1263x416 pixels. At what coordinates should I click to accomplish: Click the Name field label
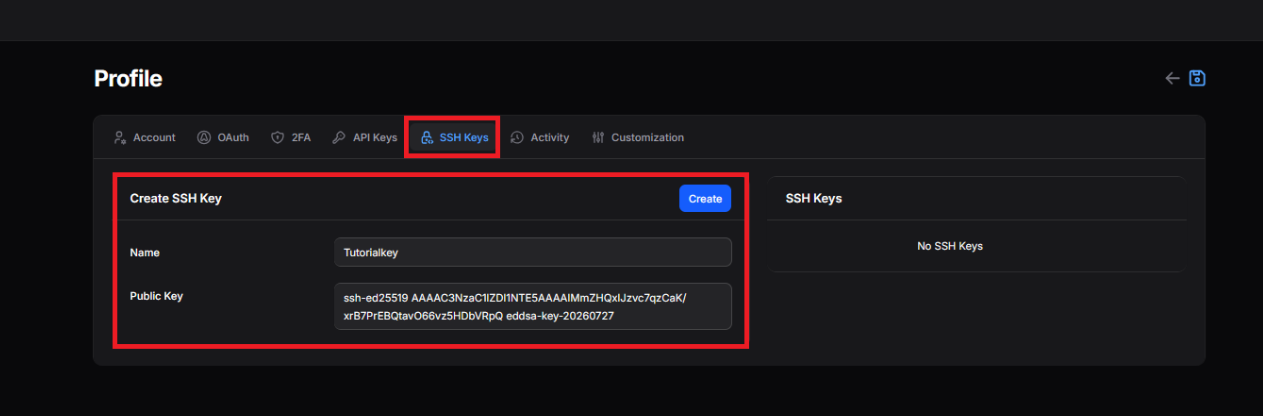pyautogui.click(x=145, y=253)
